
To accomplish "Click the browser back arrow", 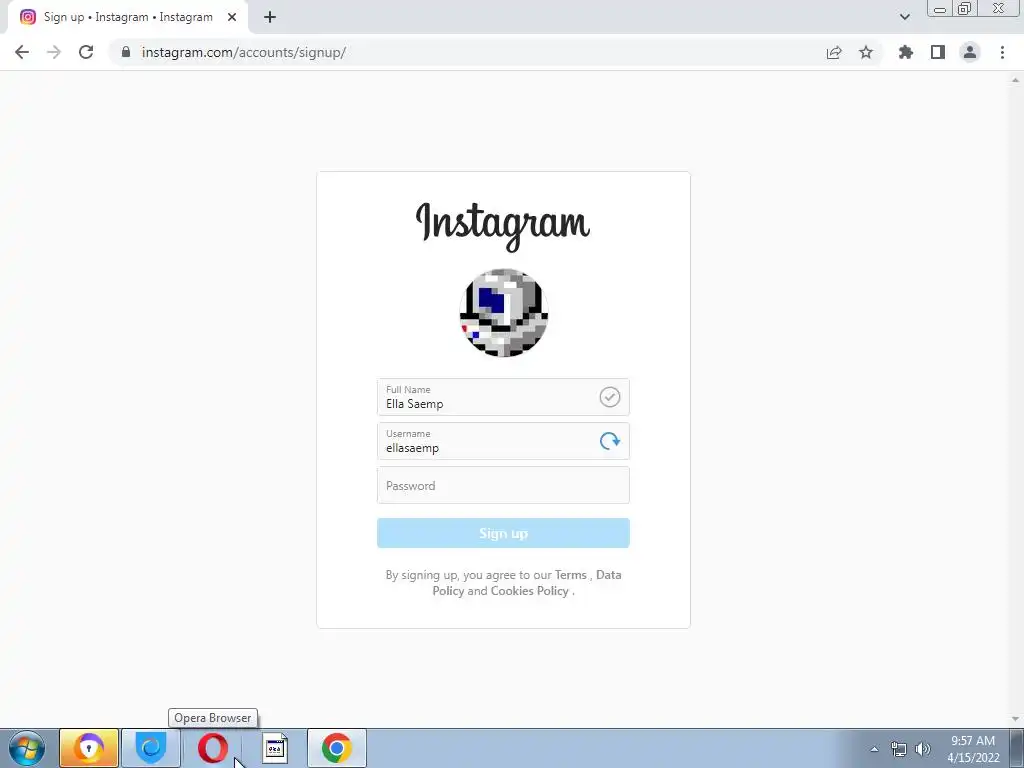I will pyautogui.click(x=22, y=52).
